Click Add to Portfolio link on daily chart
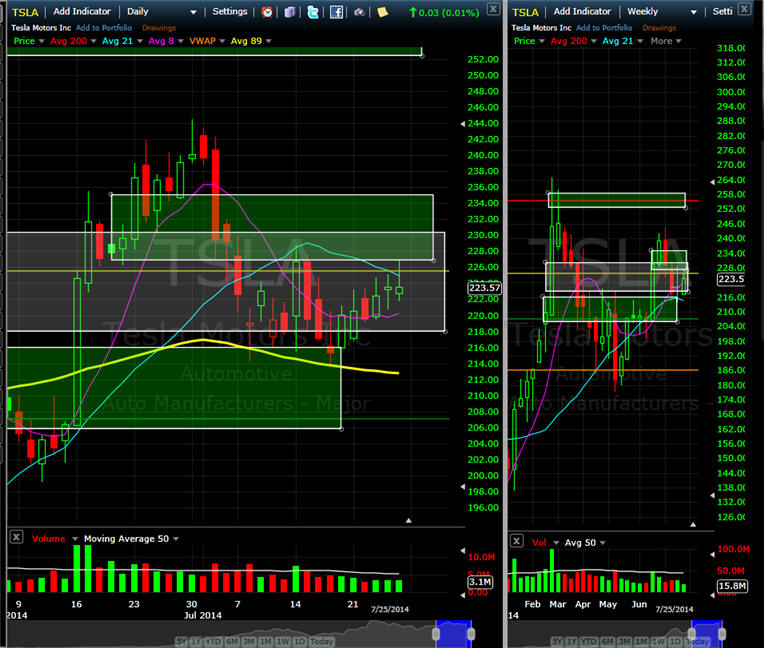 coord(104,28)
